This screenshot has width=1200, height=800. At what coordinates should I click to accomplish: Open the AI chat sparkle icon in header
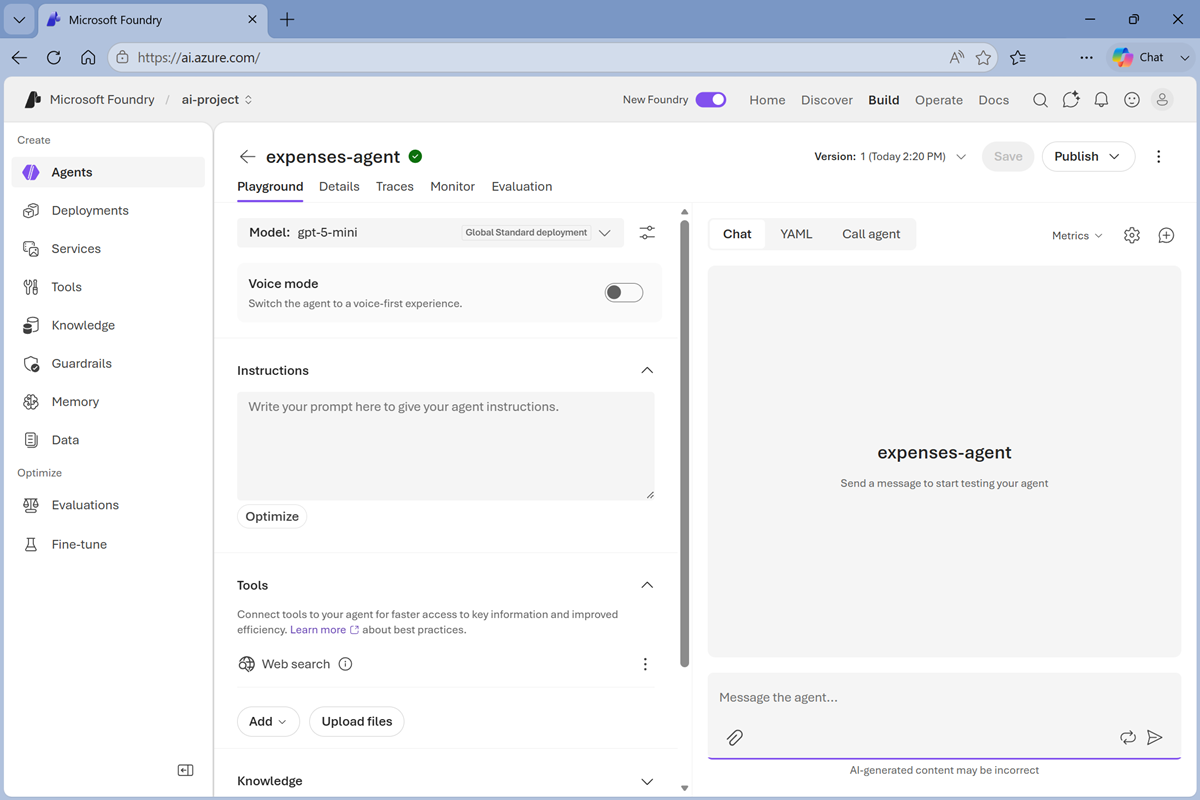point(1071,100)
